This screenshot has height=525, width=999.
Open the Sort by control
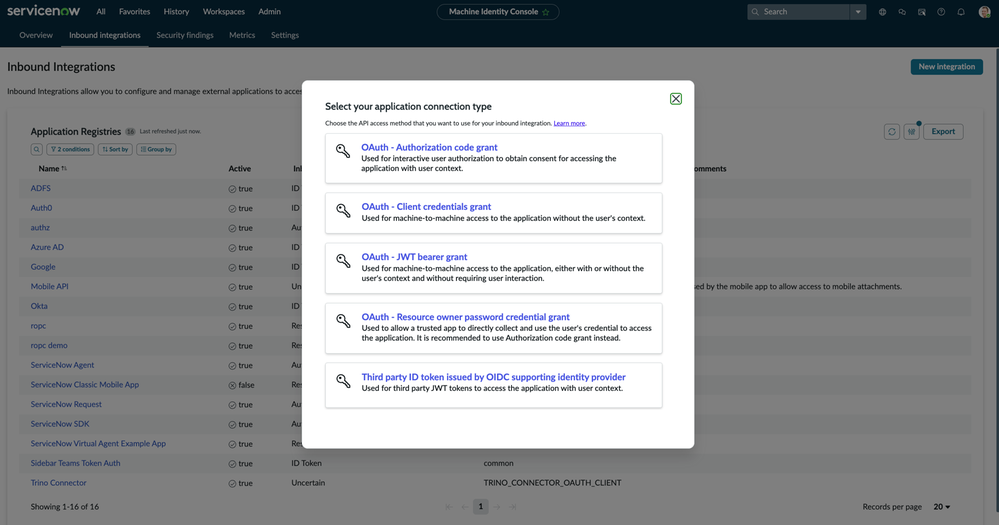[115, 149]
